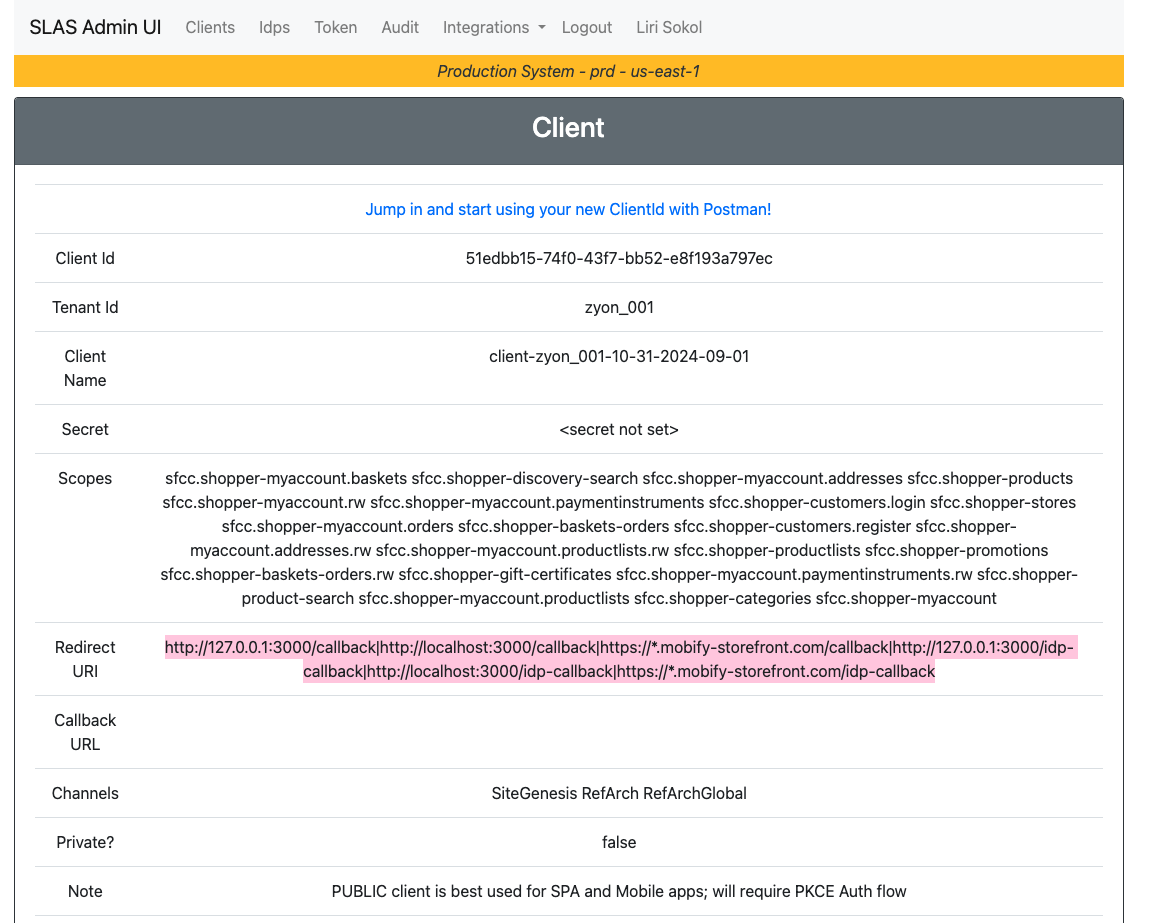The width and height of the screenshot is (1157, 923).
Task: Click the SLAS Admin UI home brand
Action: pyautogui.click(x=95, y=27)
